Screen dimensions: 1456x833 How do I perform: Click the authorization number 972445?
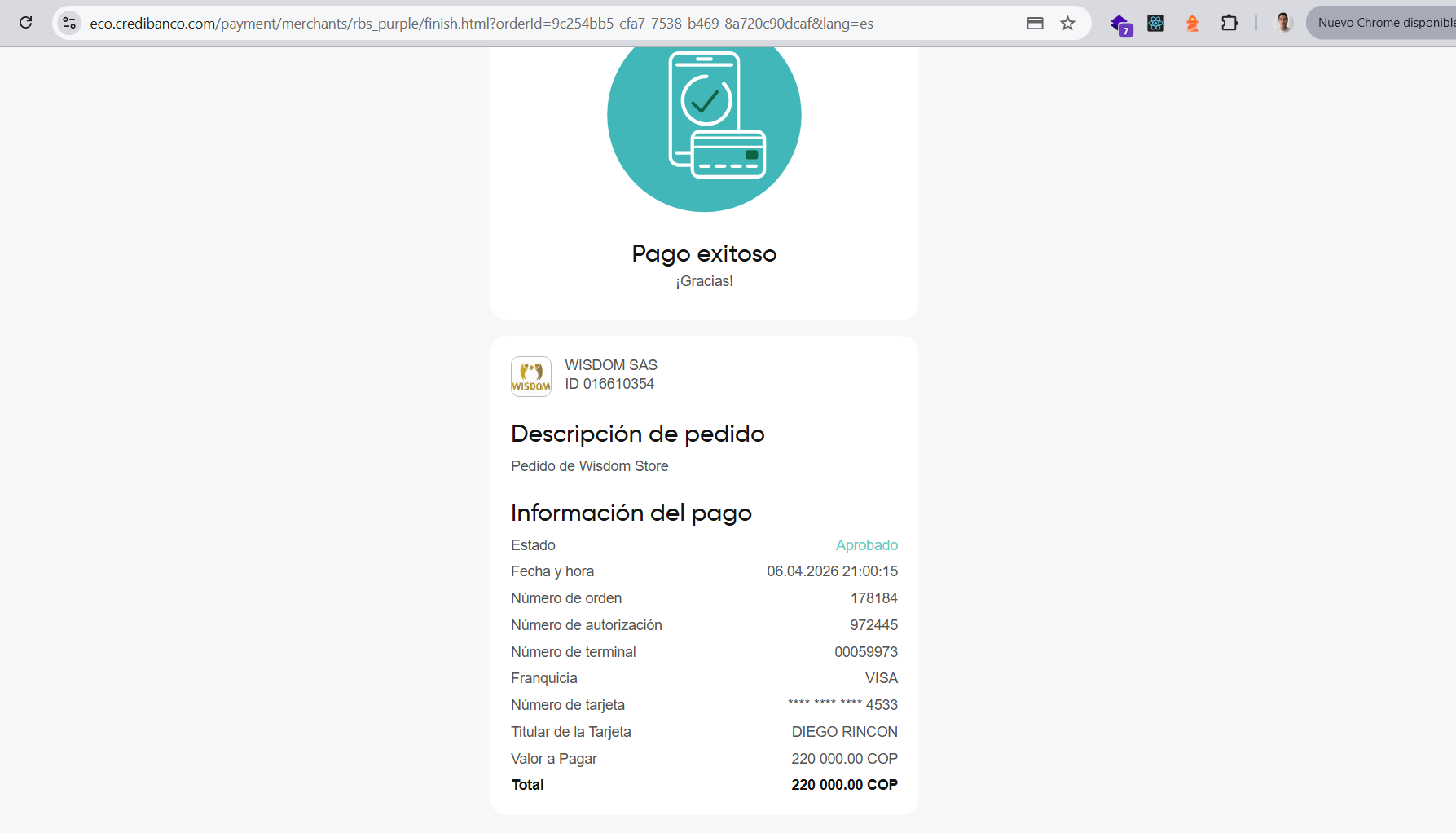tap(873, 625)
